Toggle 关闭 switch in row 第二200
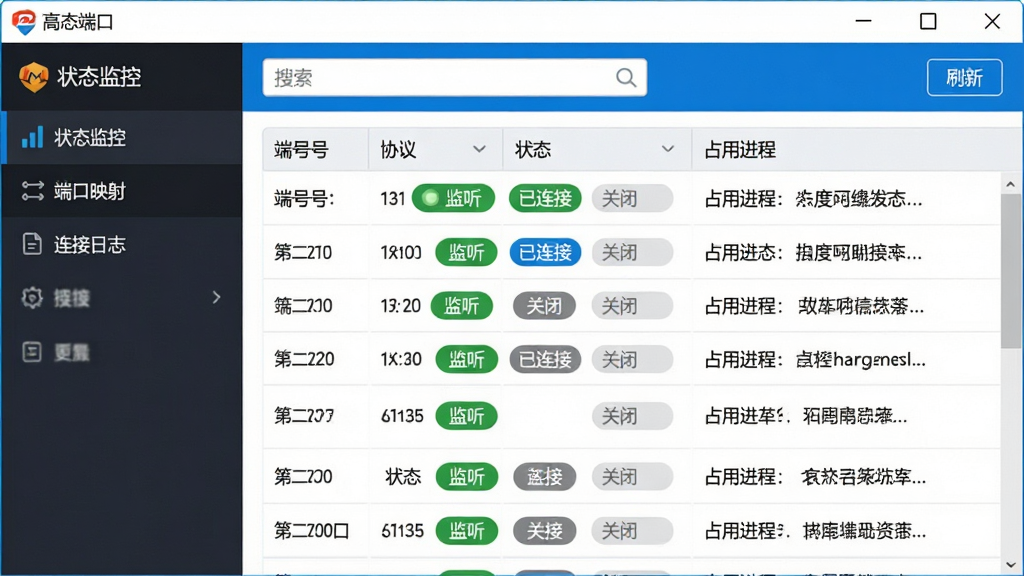Viewport: 1024px width, 576px height. [632, 477]
